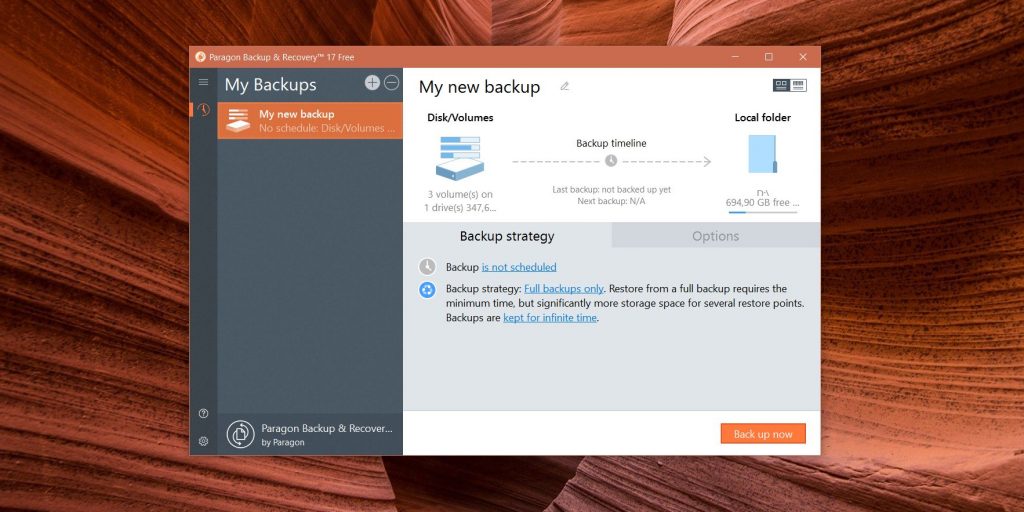Open the hamburger menu in the sidebar
The width and height of the screenshot is (1024, 512).
(203, 83)
